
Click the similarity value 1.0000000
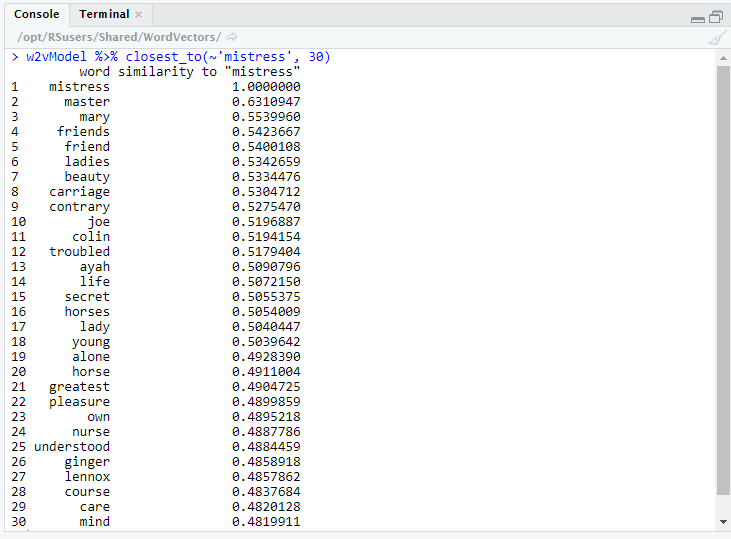coord(266,87)
